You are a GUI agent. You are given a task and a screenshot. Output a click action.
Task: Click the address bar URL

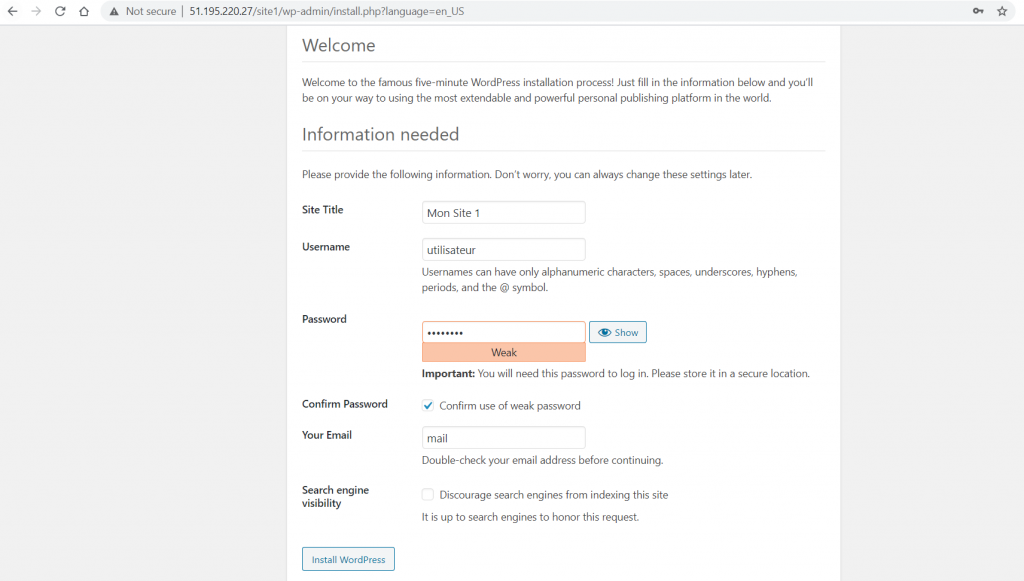tap(327, 11)
